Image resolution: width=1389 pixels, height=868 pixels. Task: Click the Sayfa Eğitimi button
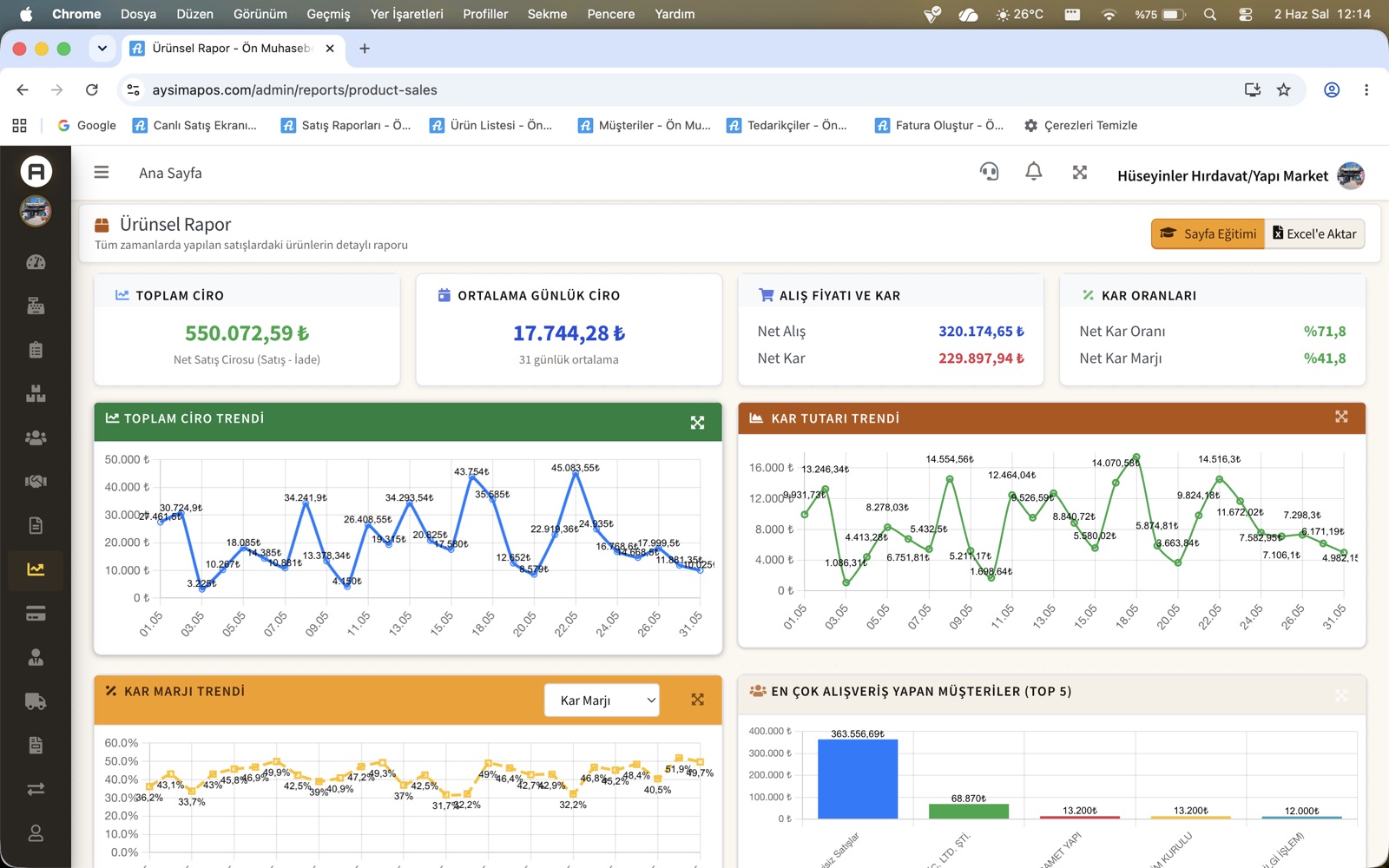1208,233
